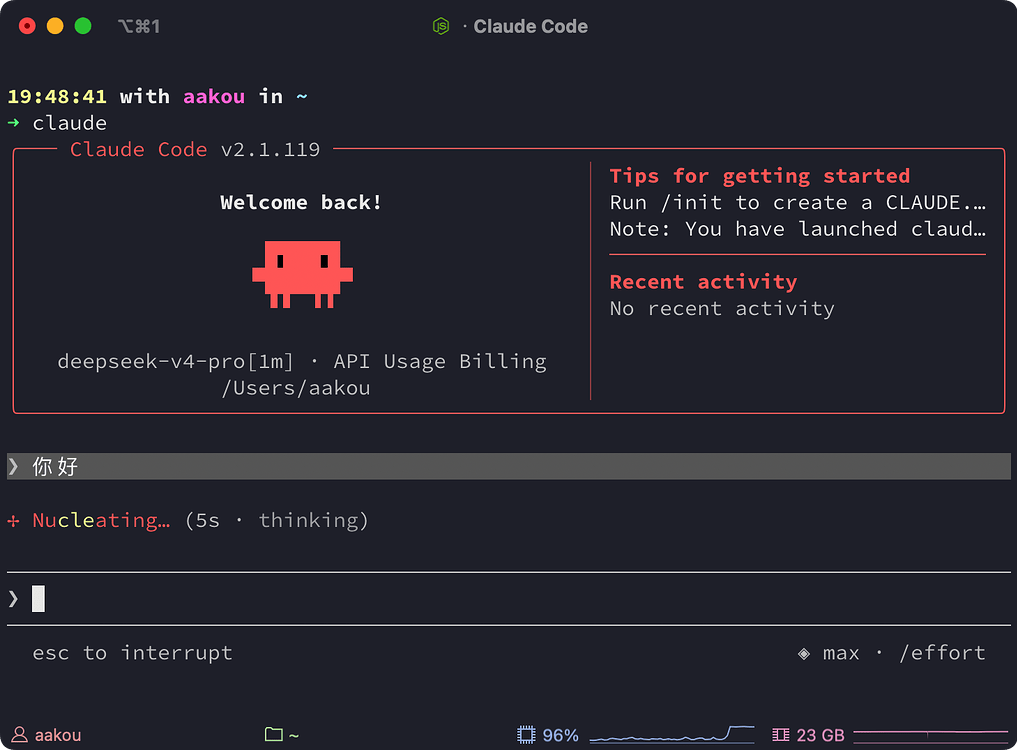The image size is (1017, 750).
Task: Click the '/effort' command hint
Action: point(942,653)
